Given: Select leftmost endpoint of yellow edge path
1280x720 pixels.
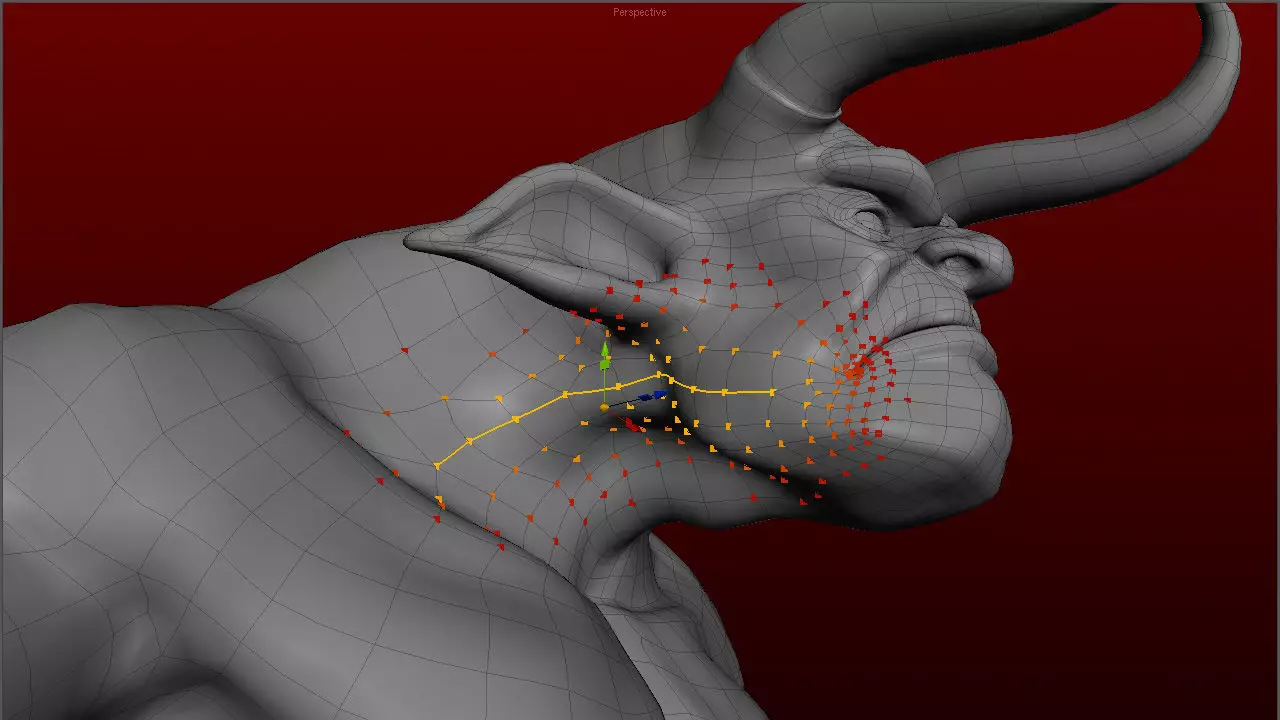Looking at the screenshot, I should coord(437,465).
